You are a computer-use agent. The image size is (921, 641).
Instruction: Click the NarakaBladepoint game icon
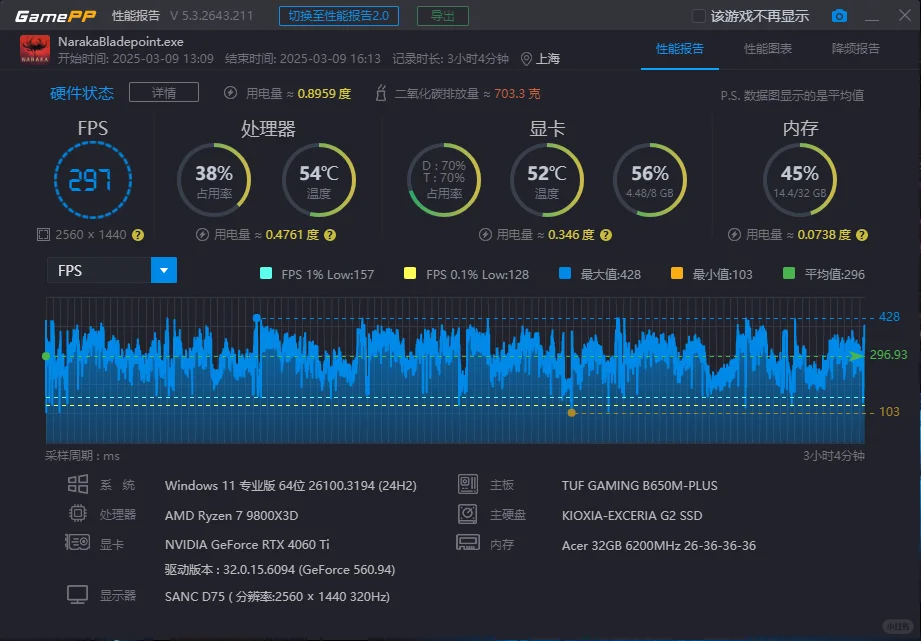35,49
